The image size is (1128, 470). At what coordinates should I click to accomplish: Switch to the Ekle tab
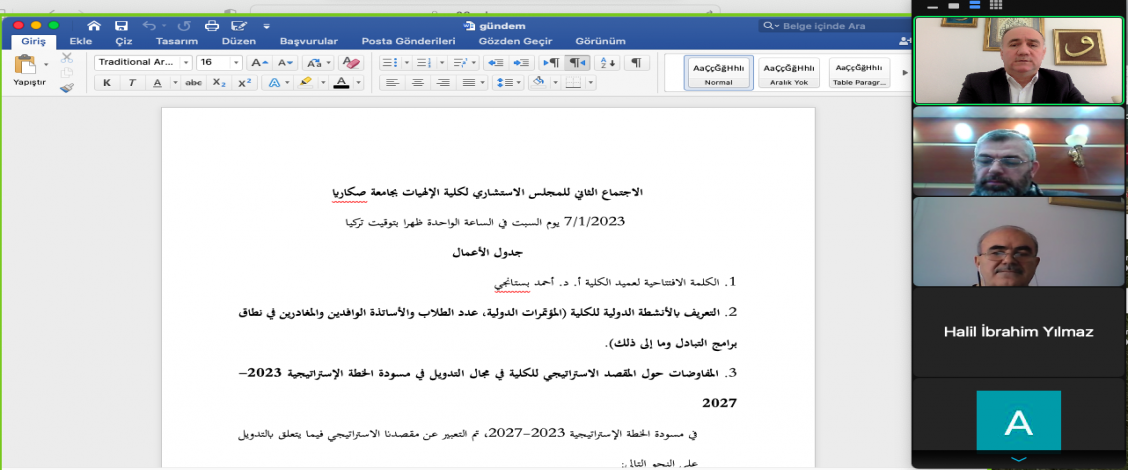(x=81, y=41)
